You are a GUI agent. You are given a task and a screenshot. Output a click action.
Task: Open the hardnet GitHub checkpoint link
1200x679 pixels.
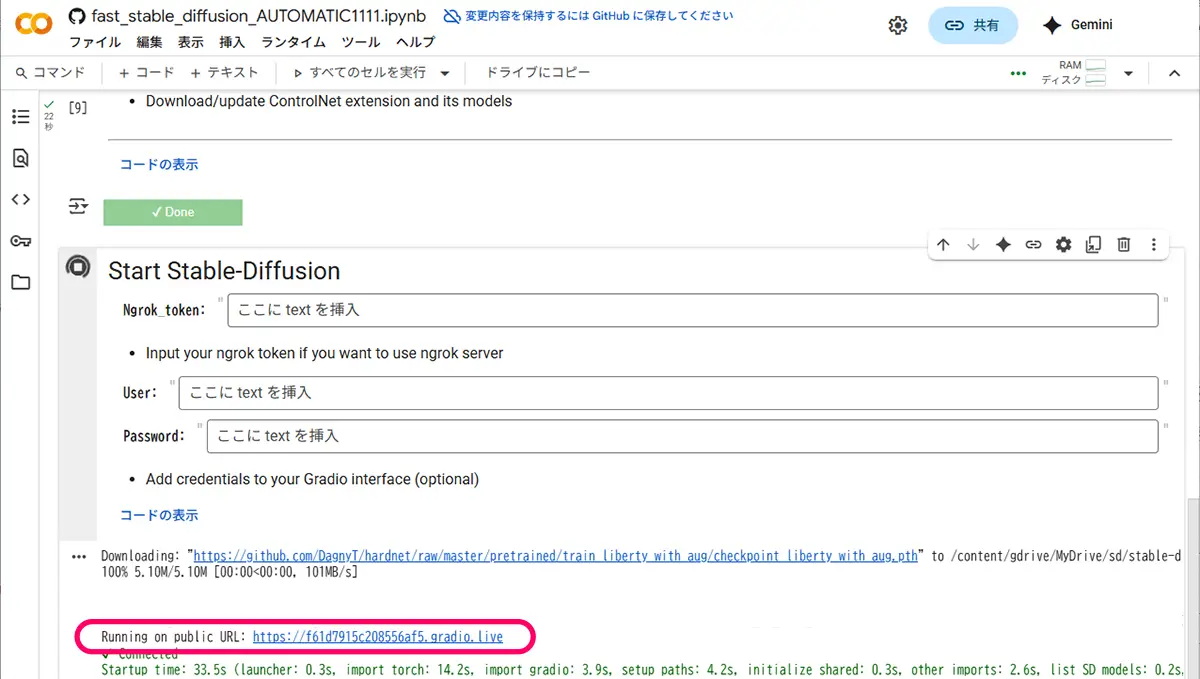tap(555, 556)
